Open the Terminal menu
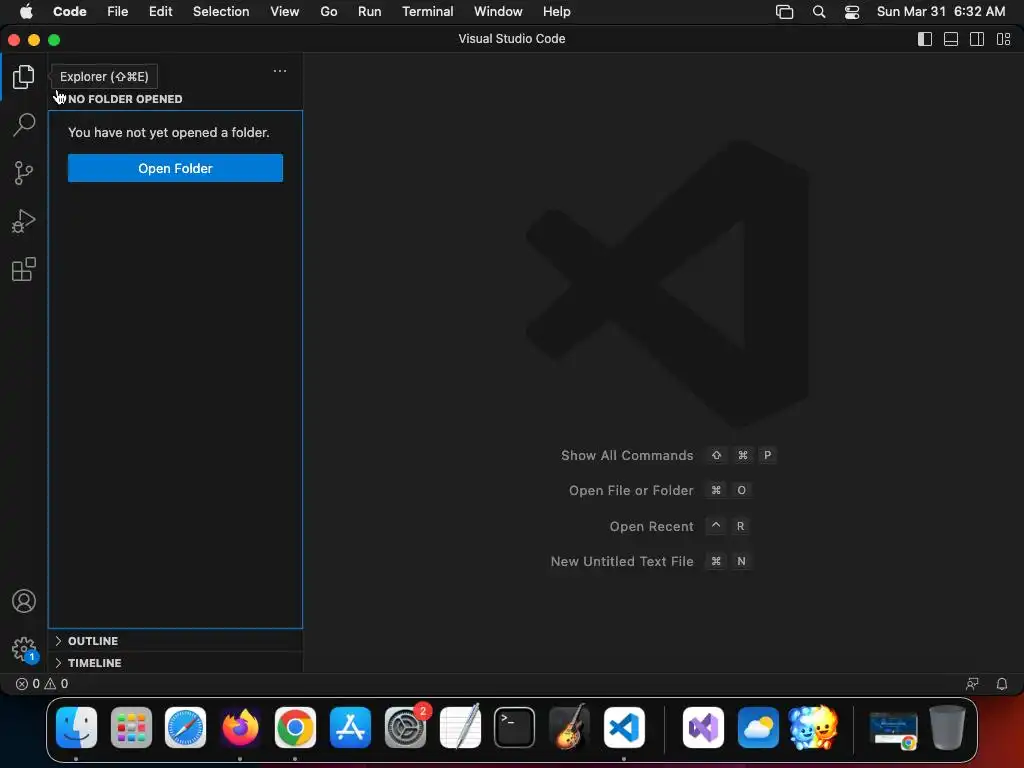The image size is (1024, 768). (x=428, y=12)
